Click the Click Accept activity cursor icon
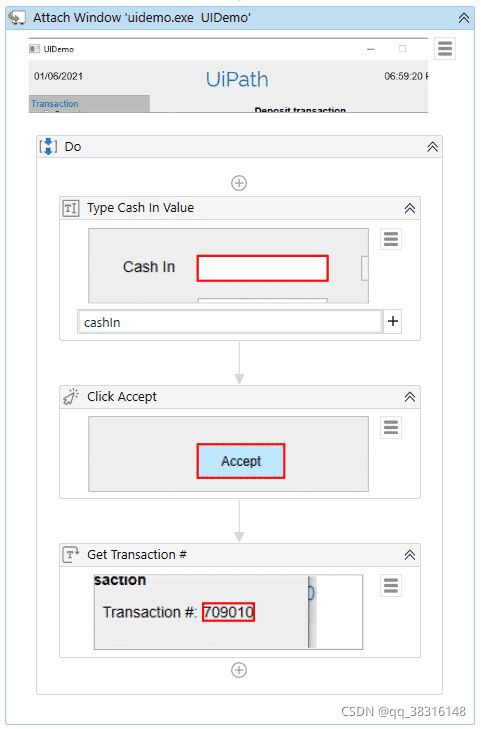This screenshot has width=481, height=729. click(71, 397)
